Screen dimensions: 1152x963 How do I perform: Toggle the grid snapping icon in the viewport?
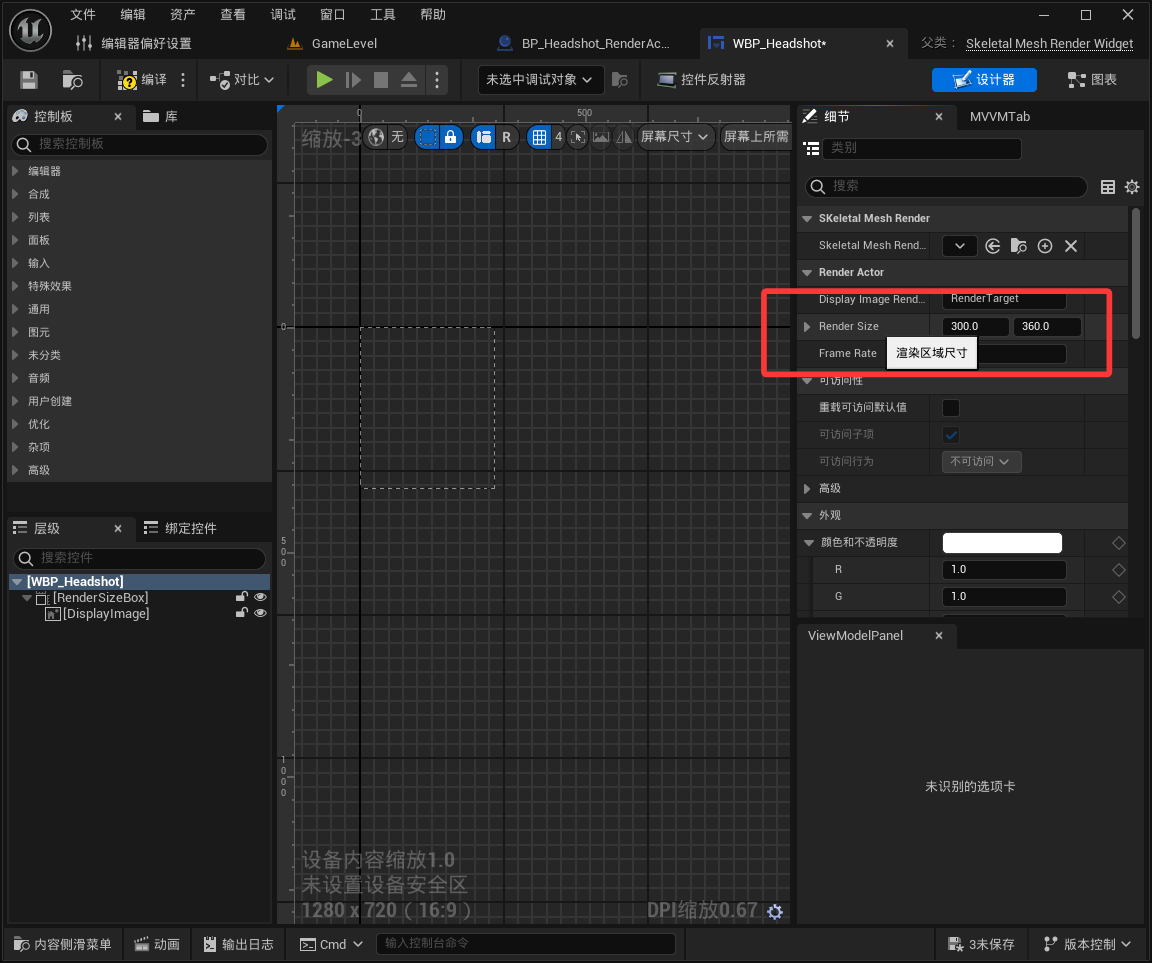click(x=539, y=137)
